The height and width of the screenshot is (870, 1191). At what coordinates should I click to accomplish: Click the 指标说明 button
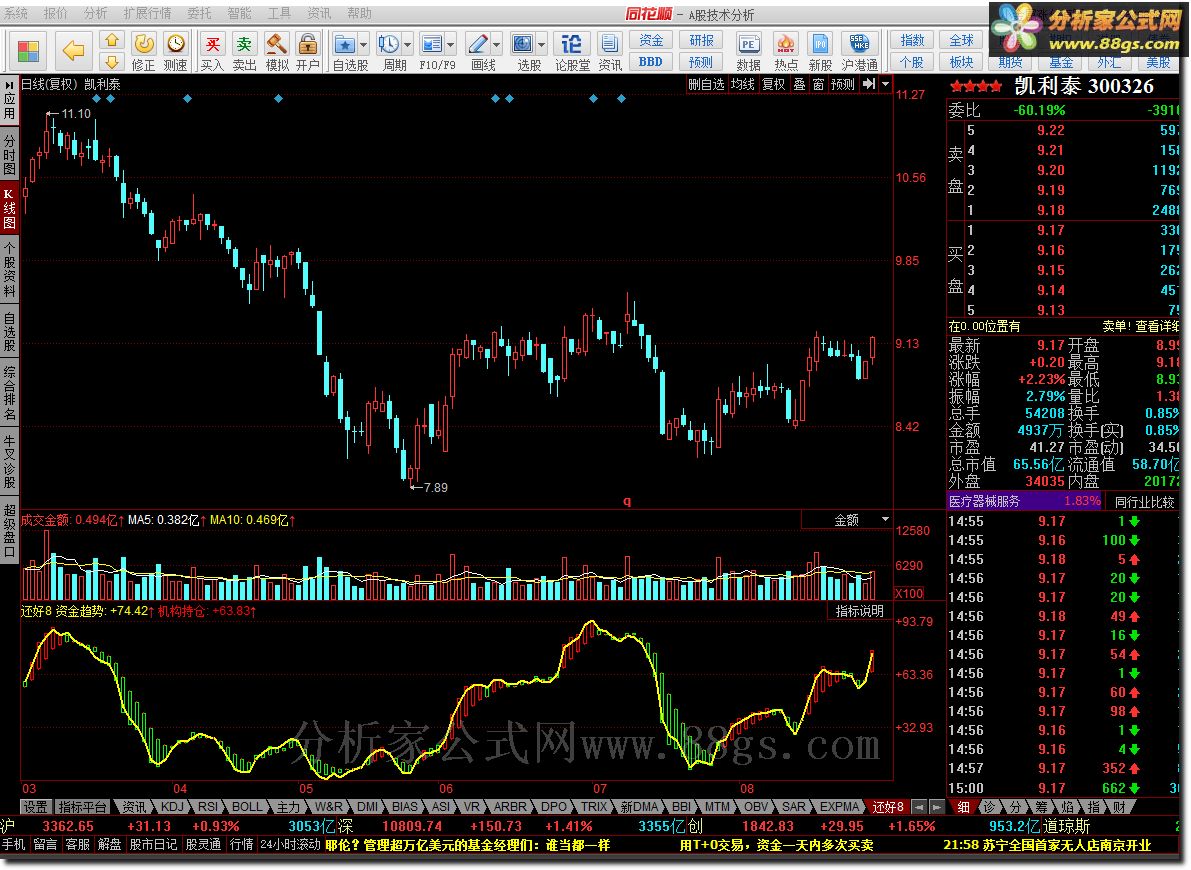pos(859,611)
